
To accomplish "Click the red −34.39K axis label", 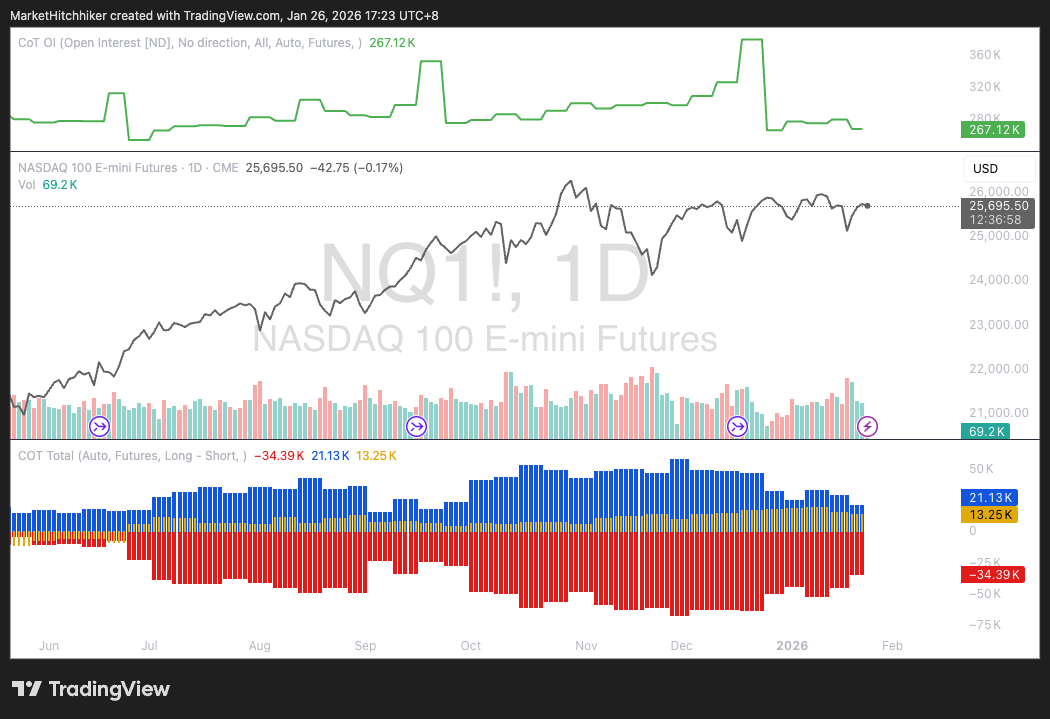I will pyautogui.click(x=993, y=574).
